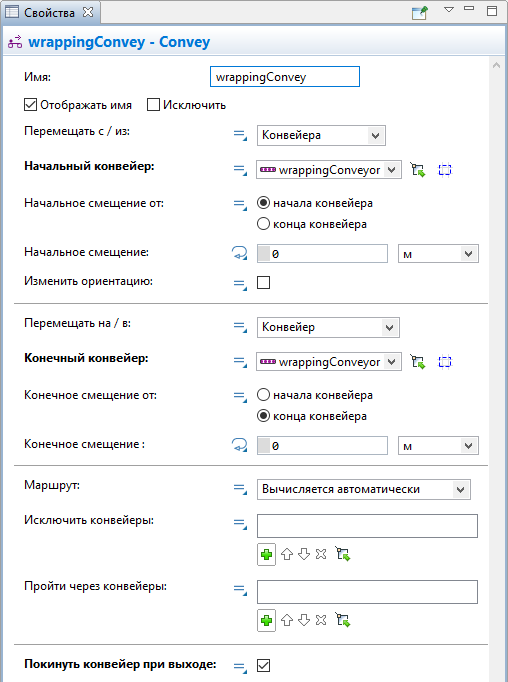This screenshot has height=682, width=508.
Task: Open the Перемещать с / из dropdown
Action: (x=321, y=135)
